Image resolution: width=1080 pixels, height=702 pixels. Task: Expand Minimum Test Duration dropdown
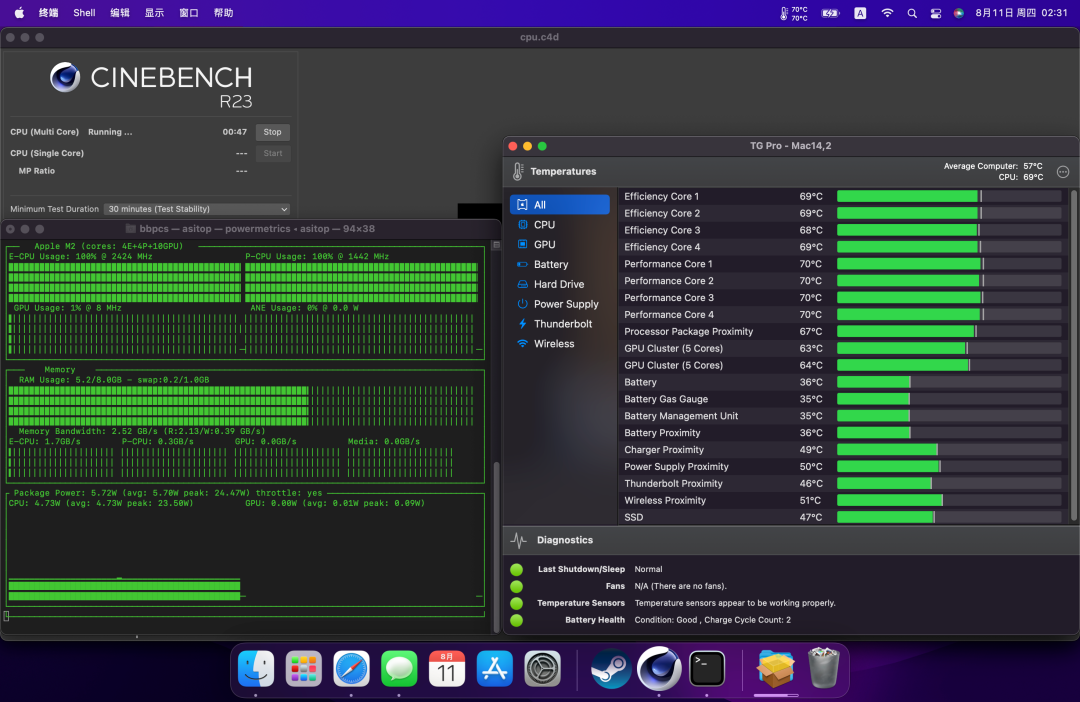[x=196, y=209]
